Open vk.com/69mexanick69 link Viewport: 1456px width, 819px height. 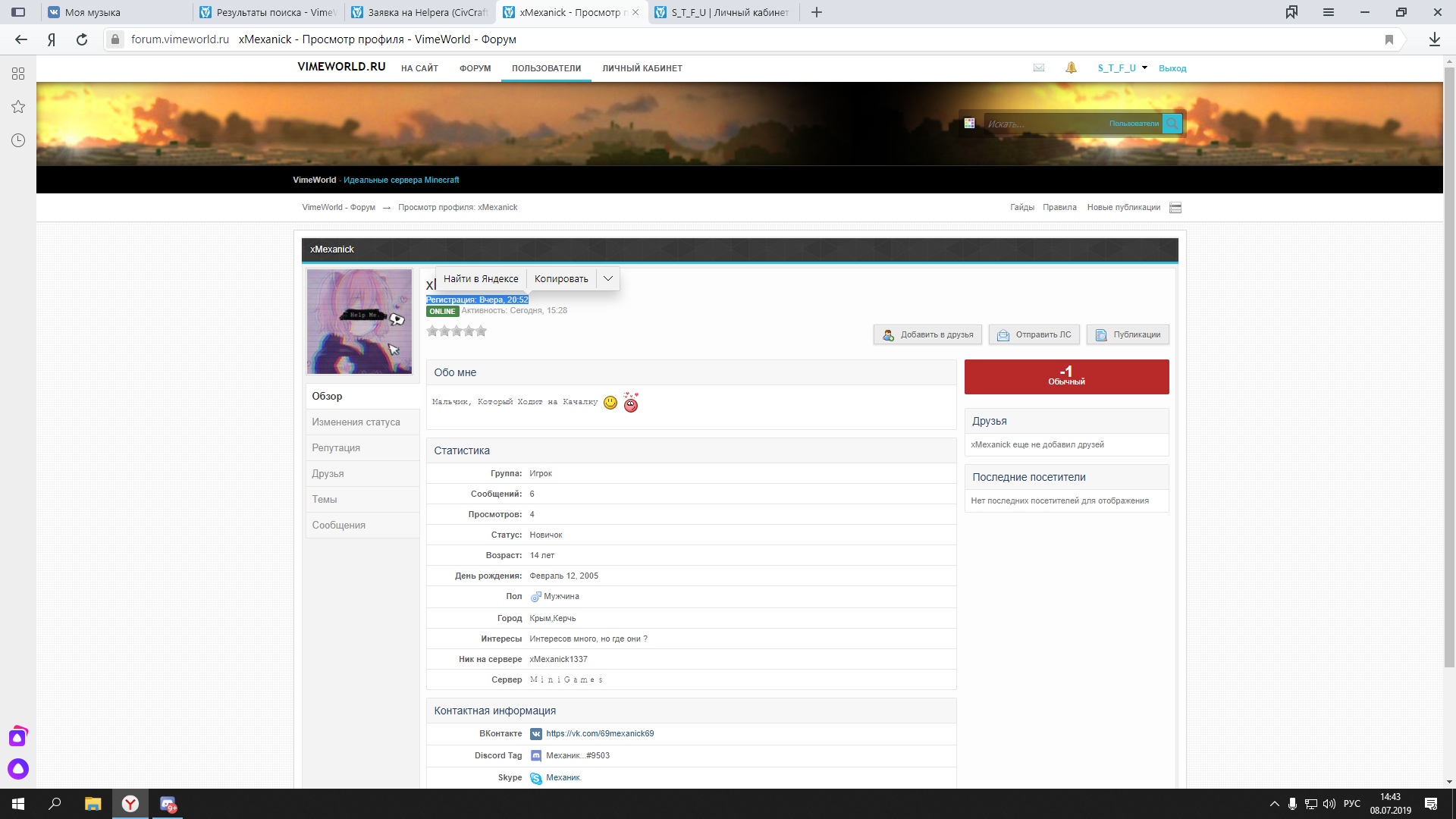pos(600,734)
